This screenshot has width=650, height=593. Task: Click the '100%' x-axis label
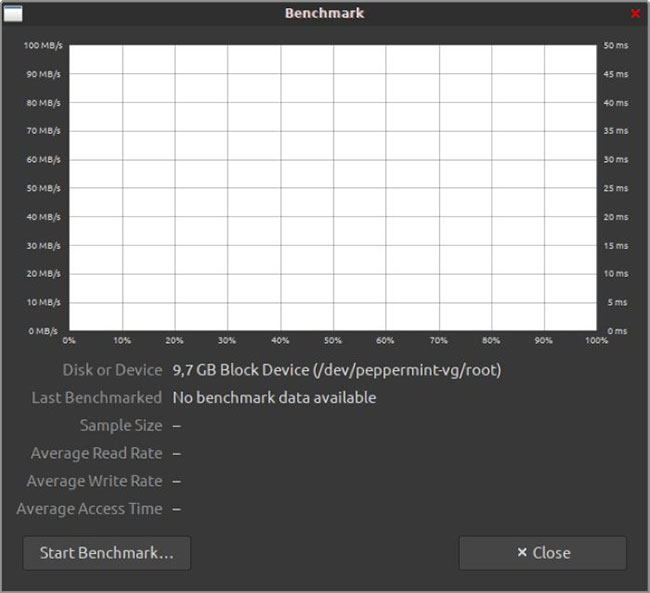pyautogui.click(x=597, y=340)
